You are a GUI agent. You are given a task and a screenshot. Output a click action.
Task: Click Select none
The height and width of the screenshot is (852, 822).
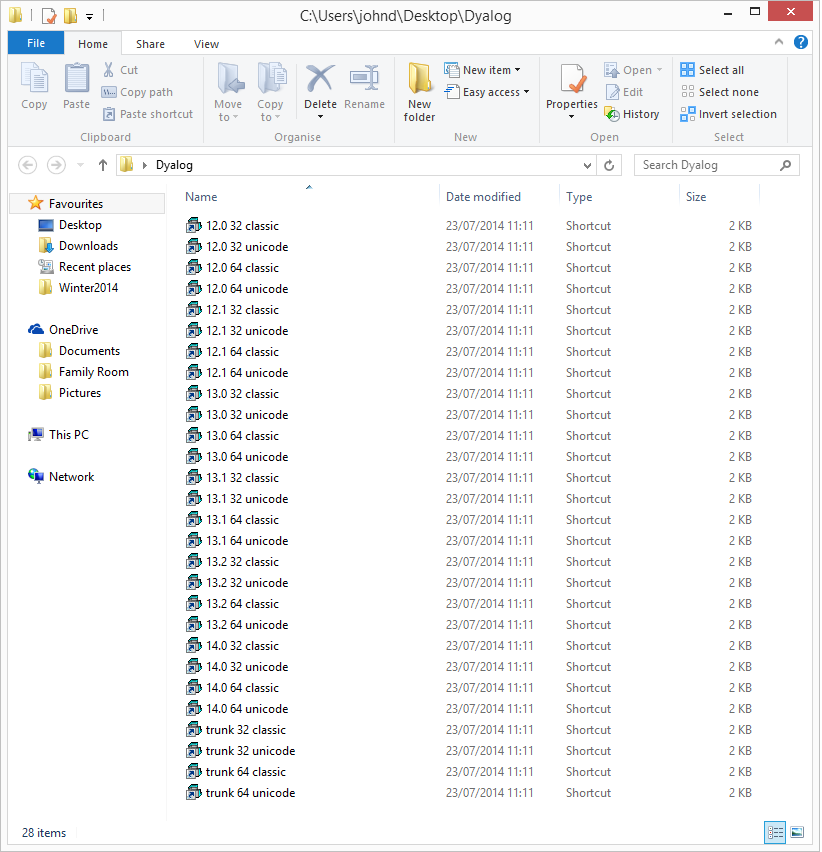tap(720, 92)
